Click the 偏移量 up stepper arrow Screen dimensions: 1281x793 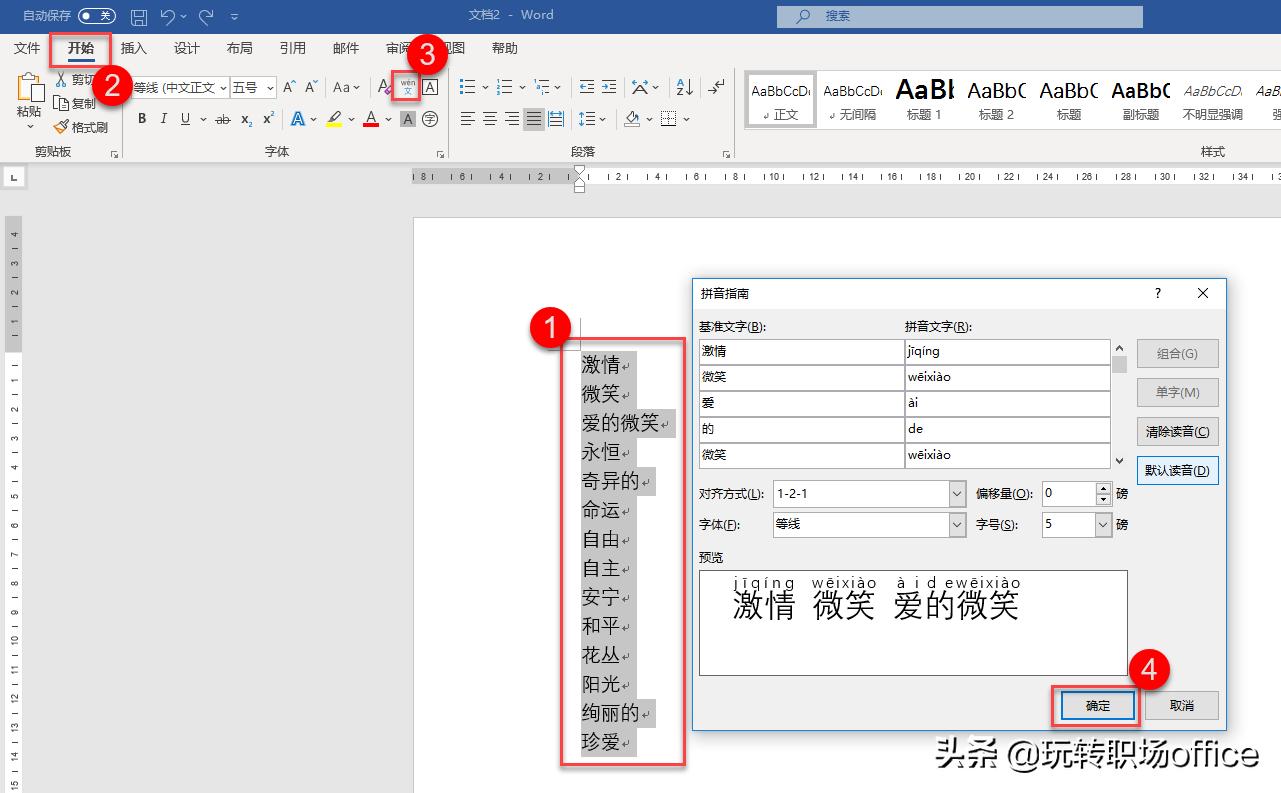pos(1104,488)
